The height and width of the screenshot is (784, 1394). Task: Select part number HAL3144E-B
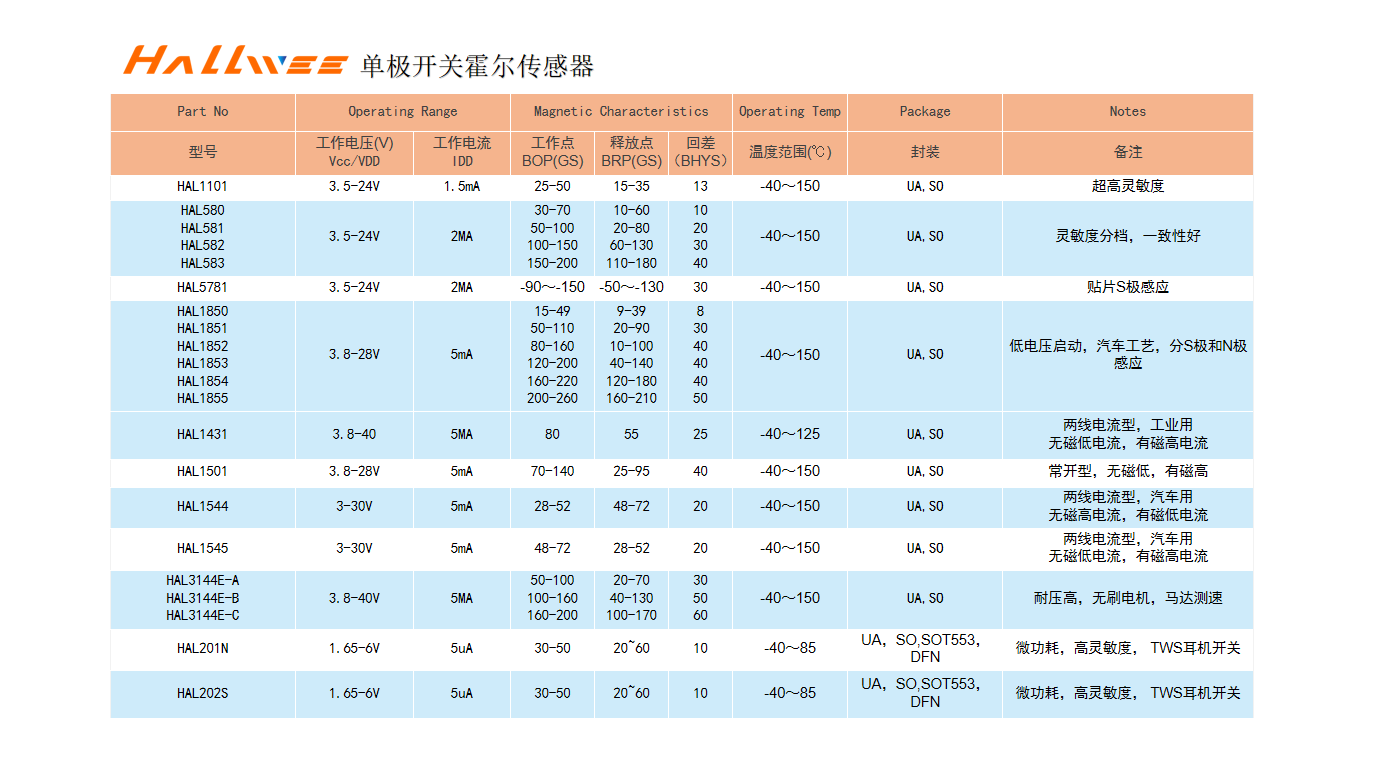tap(203, 599)
